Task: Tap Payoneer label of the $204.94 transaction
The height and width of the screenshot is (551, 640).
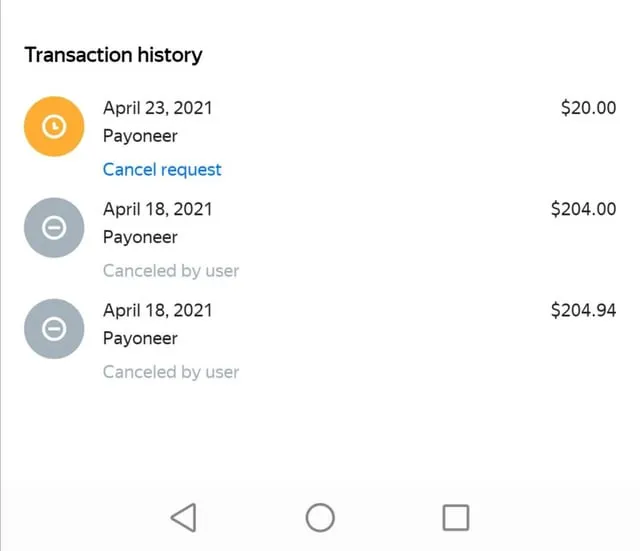Action: click(x=140, y=339)
